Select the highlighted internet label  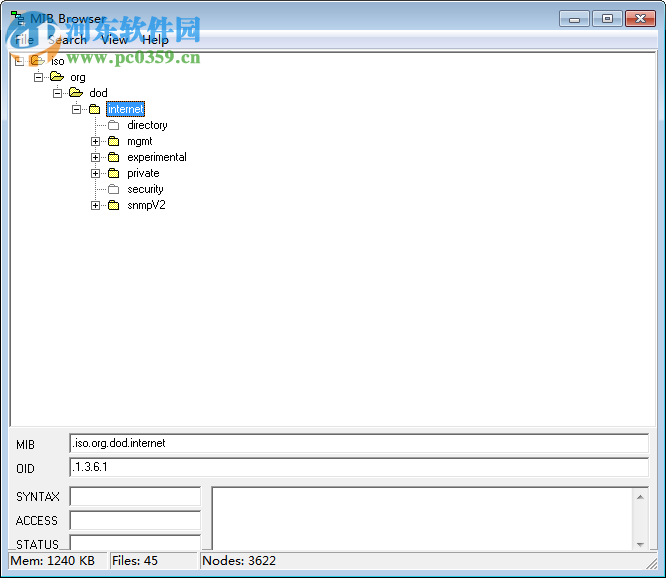pyautogui.click(x=125, y=109)
